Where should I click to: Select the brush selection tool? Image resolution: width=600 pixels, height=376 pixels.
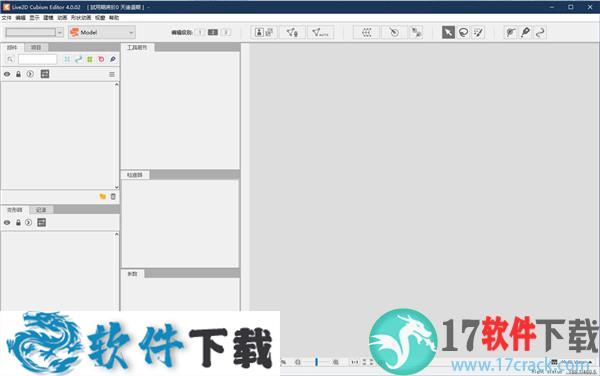478,33
